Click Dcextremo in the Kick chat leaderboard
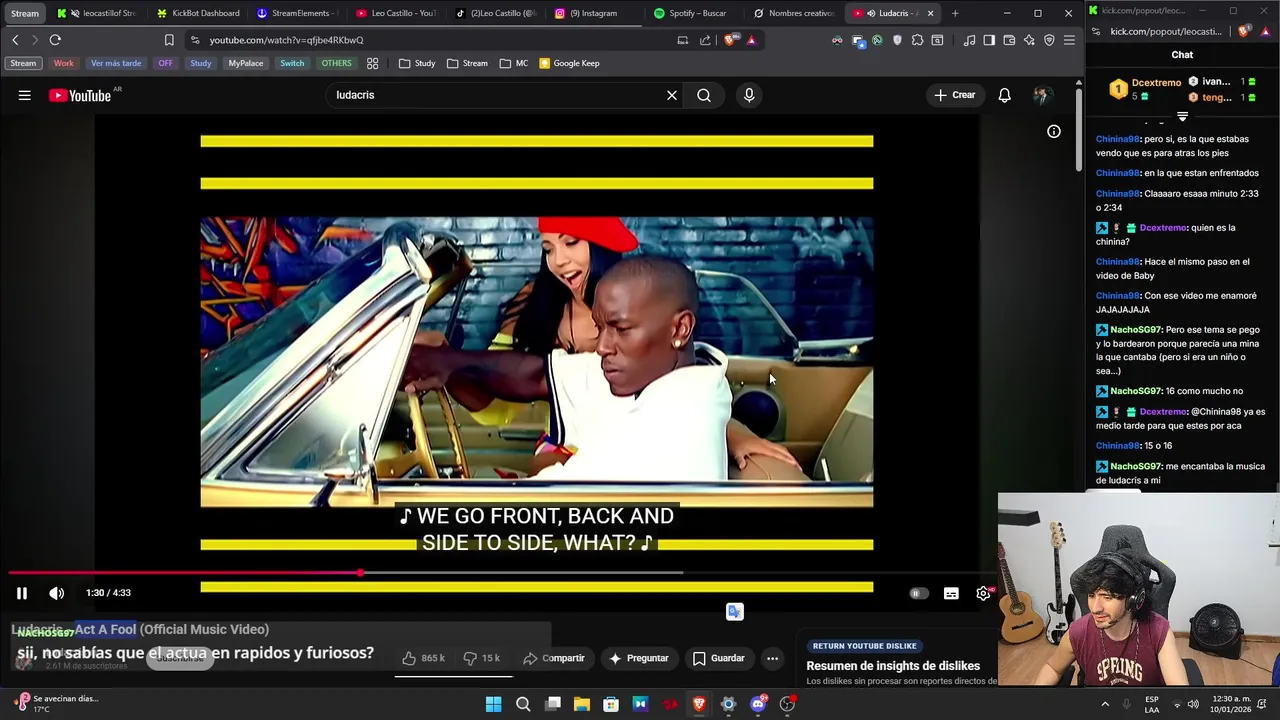This screenshot has height=720, width=1280. point(1156,82)
